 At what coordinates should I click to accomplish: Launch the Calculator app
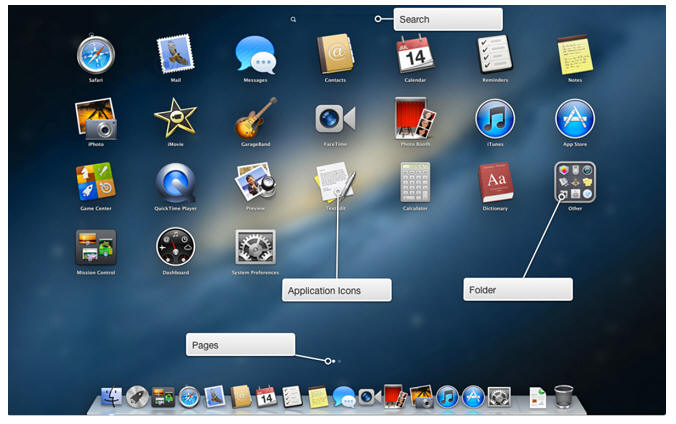point(415,182)
